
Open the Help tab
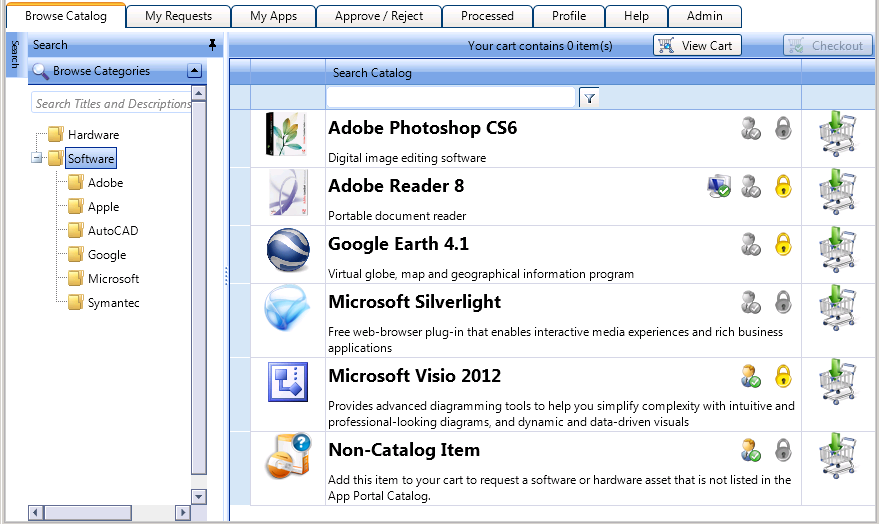[636, 16]
